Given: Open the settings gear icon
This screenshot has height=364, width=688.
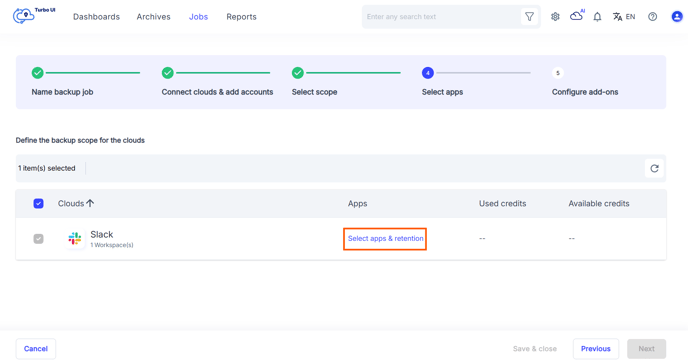Looking at the screenshot, I should click(x=555, y=17).
